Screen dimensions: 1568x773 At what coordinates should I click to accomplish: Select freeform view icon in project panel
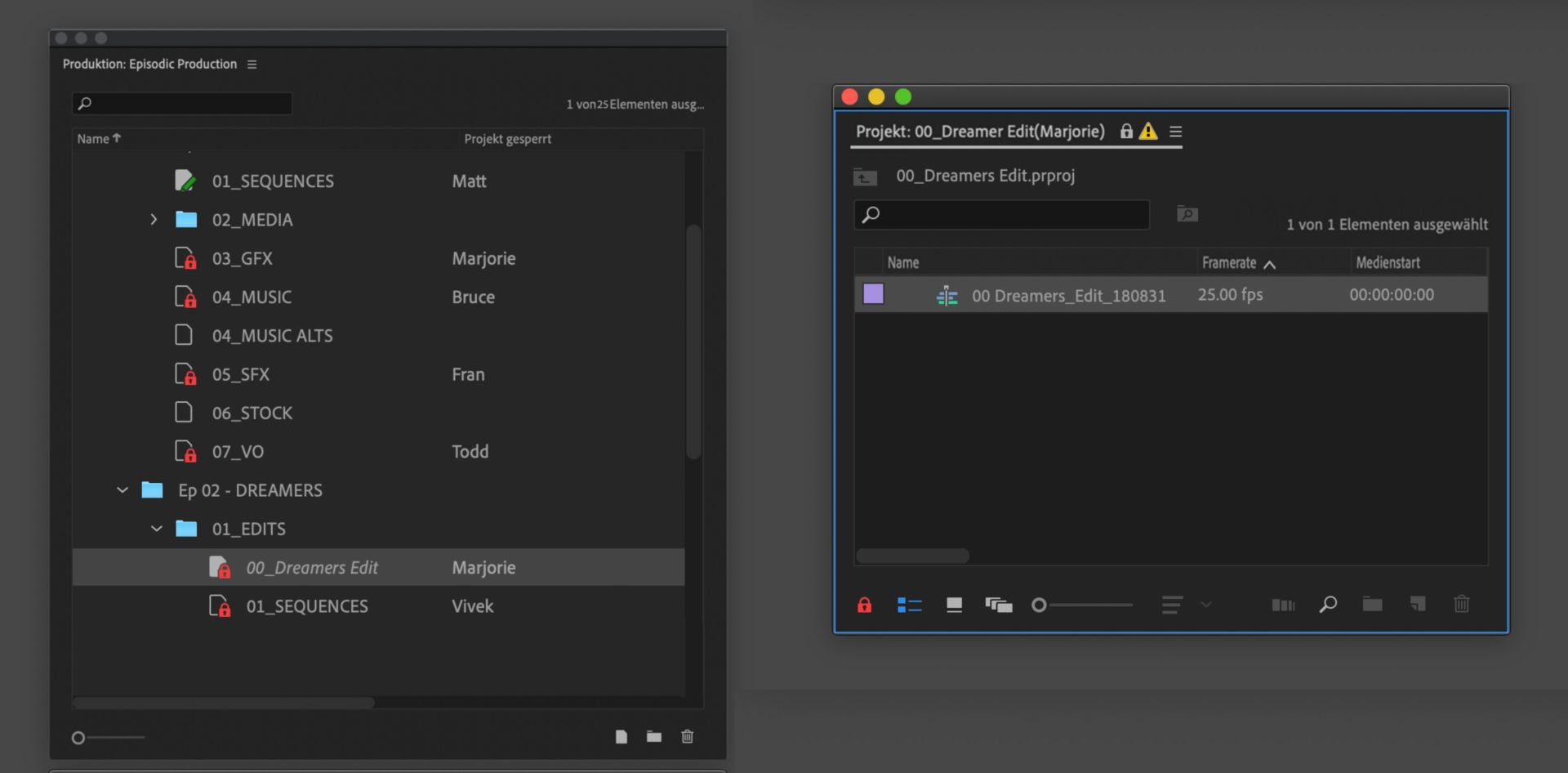[x=998, y=605]
